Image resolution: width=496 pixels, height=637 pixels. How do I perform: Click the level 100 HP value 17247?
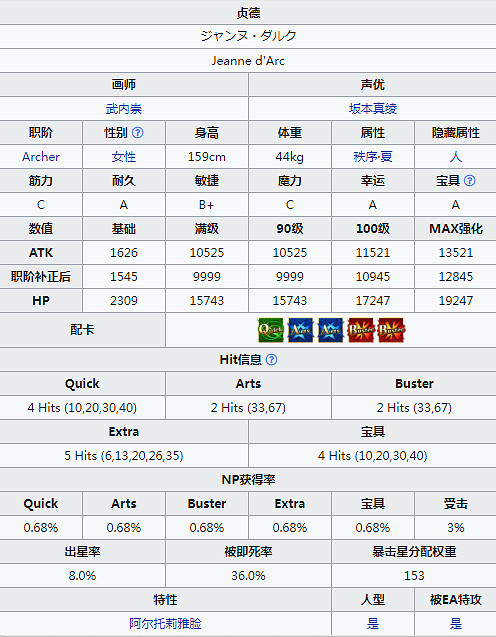373,300
